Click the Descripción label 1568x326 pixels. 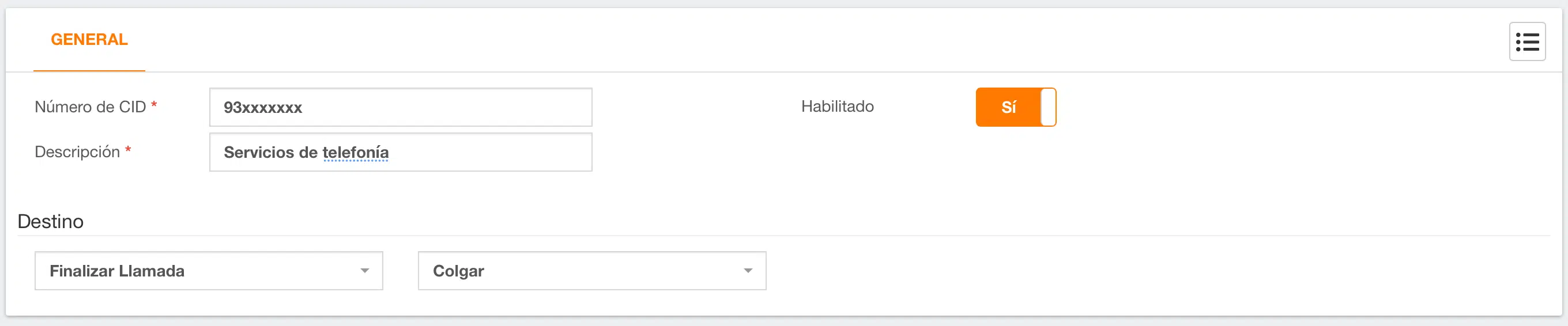pyautogui.click(x=77, y=152)
